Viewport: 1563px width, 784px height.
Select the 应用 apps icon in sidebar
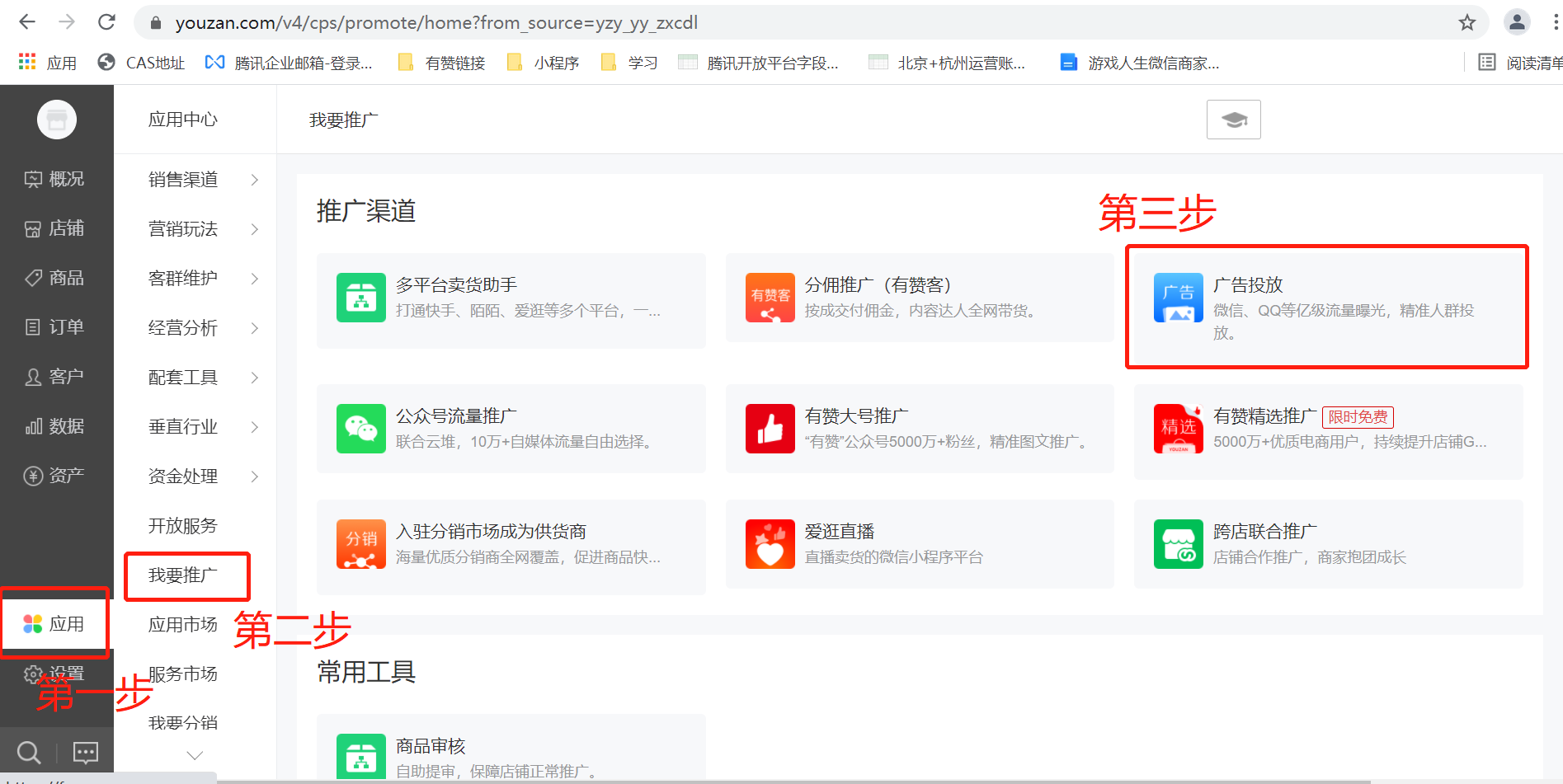tap(33, 623)
